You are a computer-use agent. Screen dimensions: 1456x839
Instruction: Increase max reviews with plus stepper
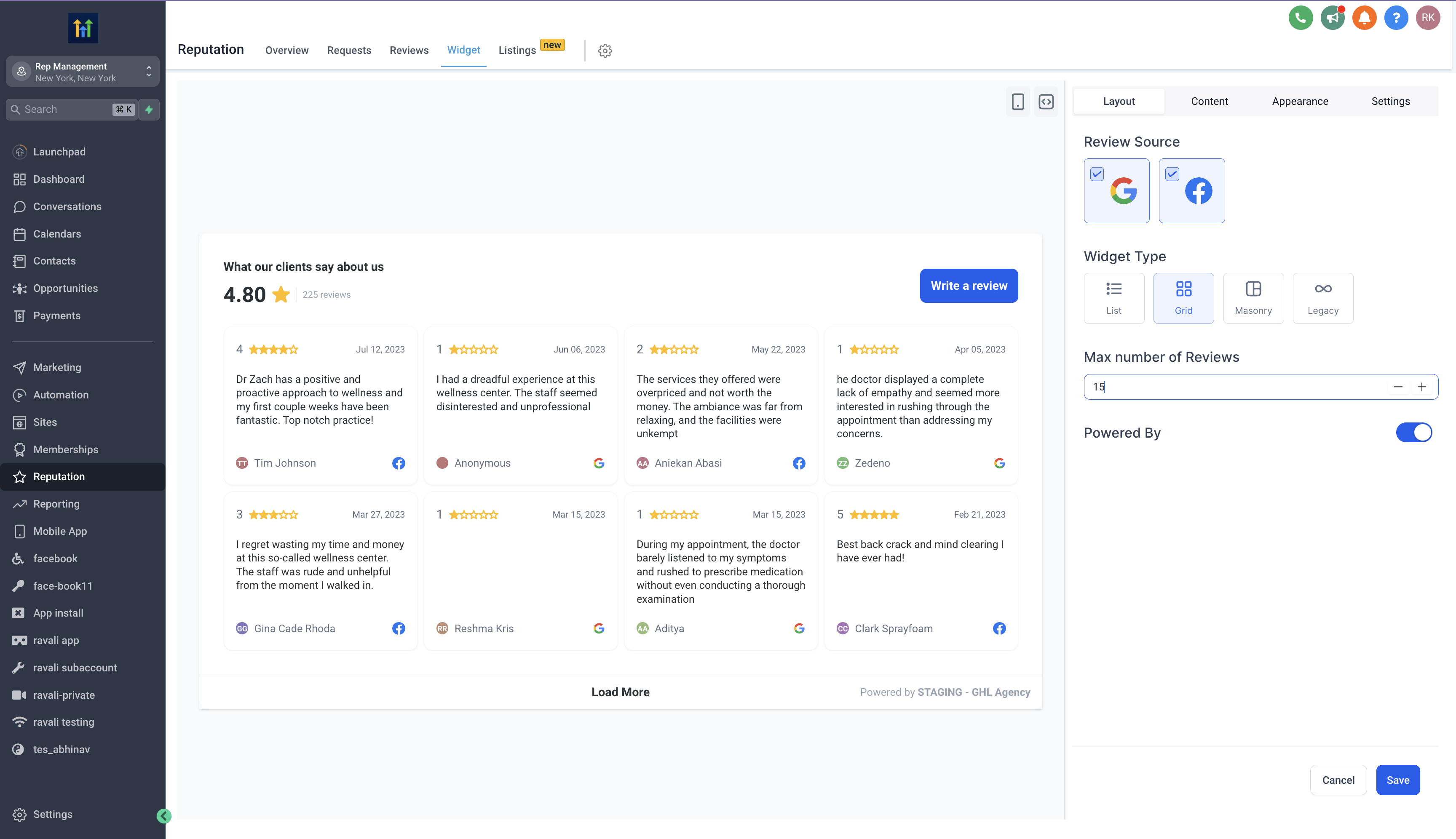(1421, 387)
